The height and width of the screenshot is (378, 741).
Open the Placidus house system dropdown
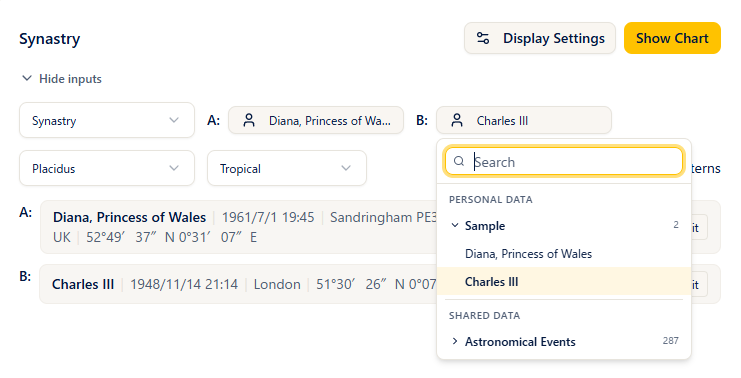point(107,168)
